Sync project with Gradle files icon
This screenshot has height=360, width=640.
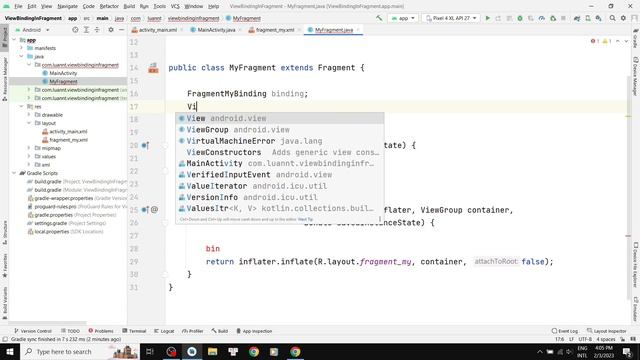[577, 18]
